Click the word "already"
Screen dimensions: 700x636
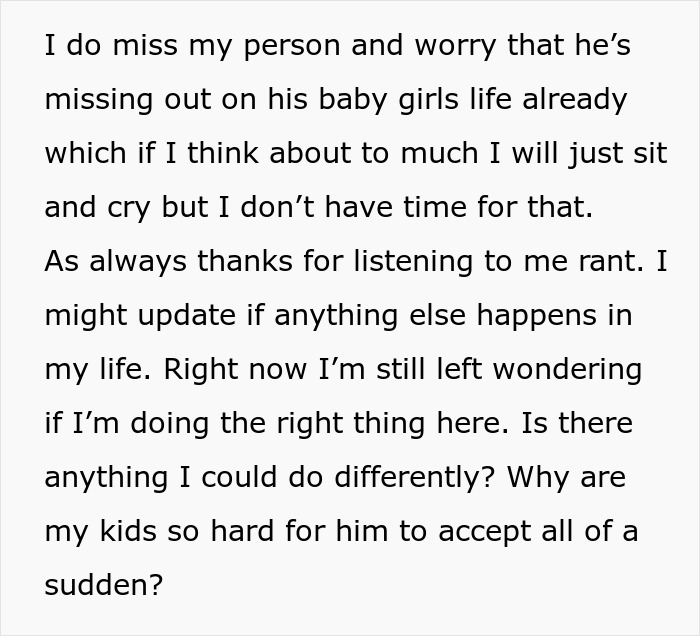point(570,100)
